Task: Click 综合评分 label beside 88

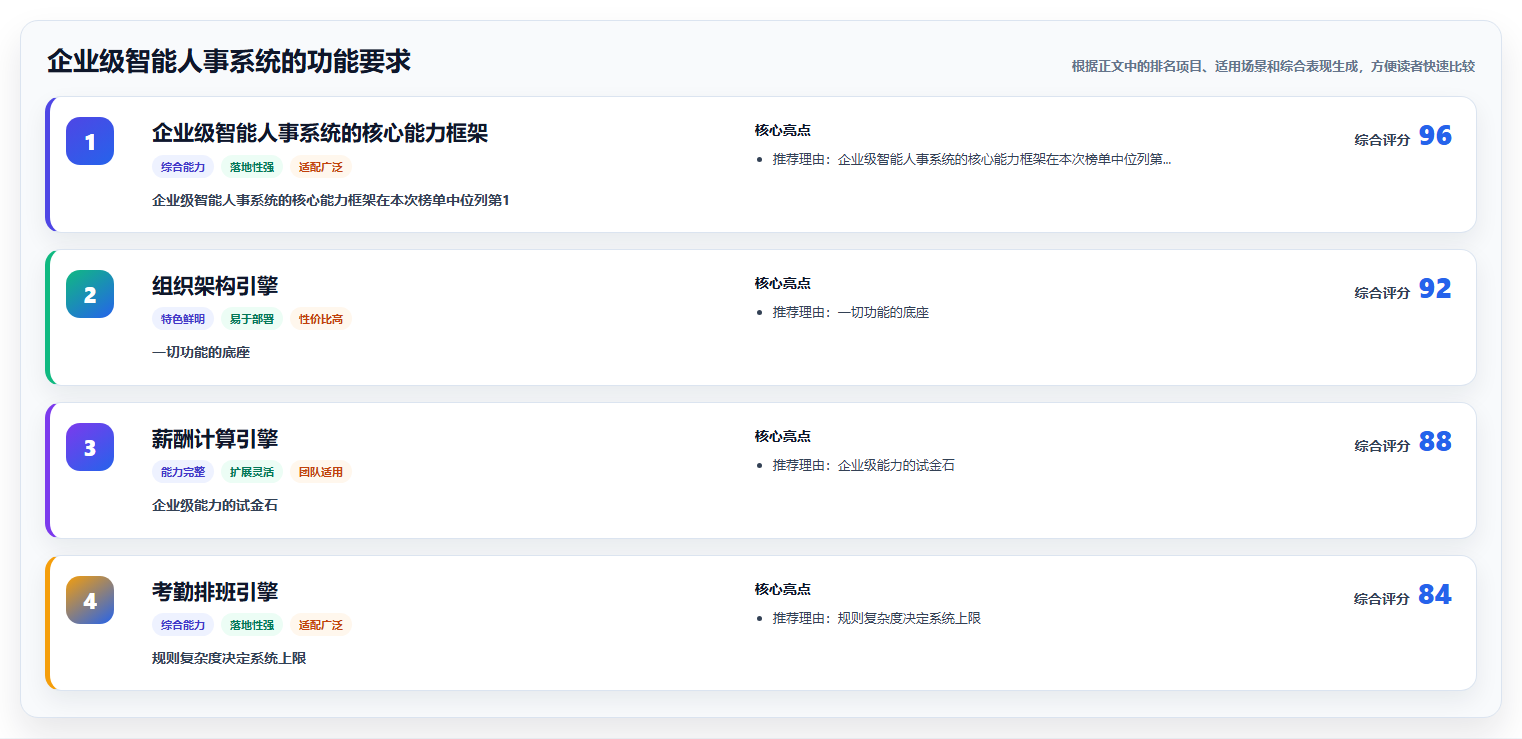Action: click(x=1382, y=446)
